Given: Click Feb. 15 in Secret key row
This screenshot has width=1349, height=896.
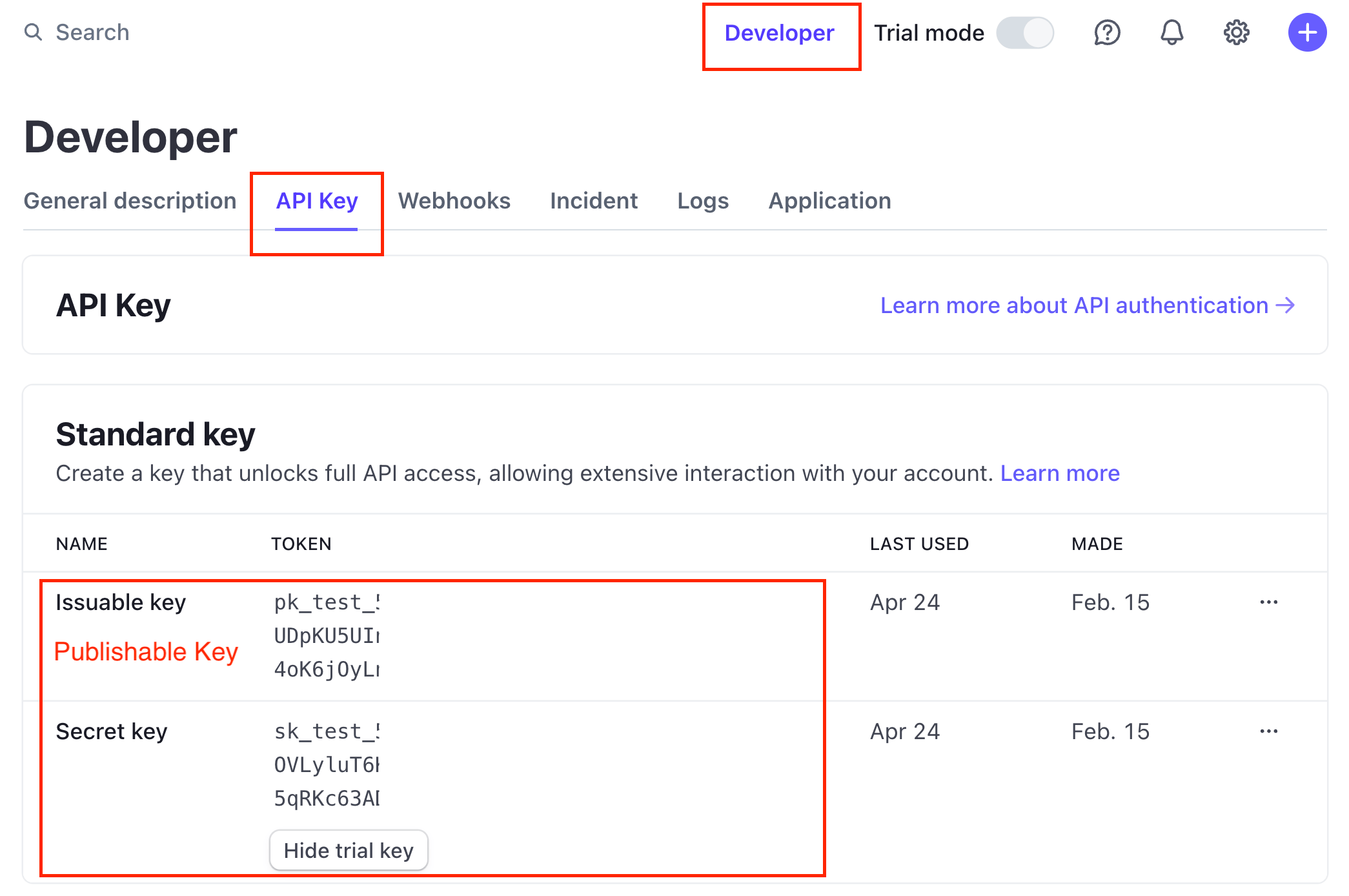Looking at the screenshot, I should 1110,731.
